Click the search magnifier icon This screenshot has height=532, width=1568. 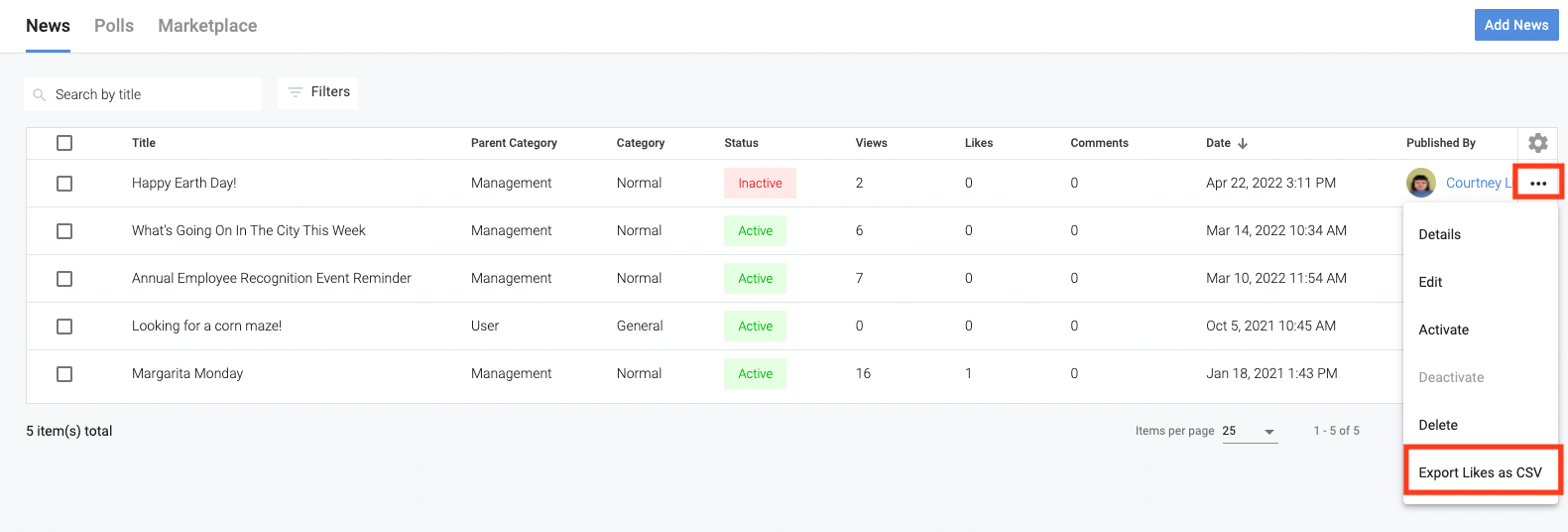point(40,95)
